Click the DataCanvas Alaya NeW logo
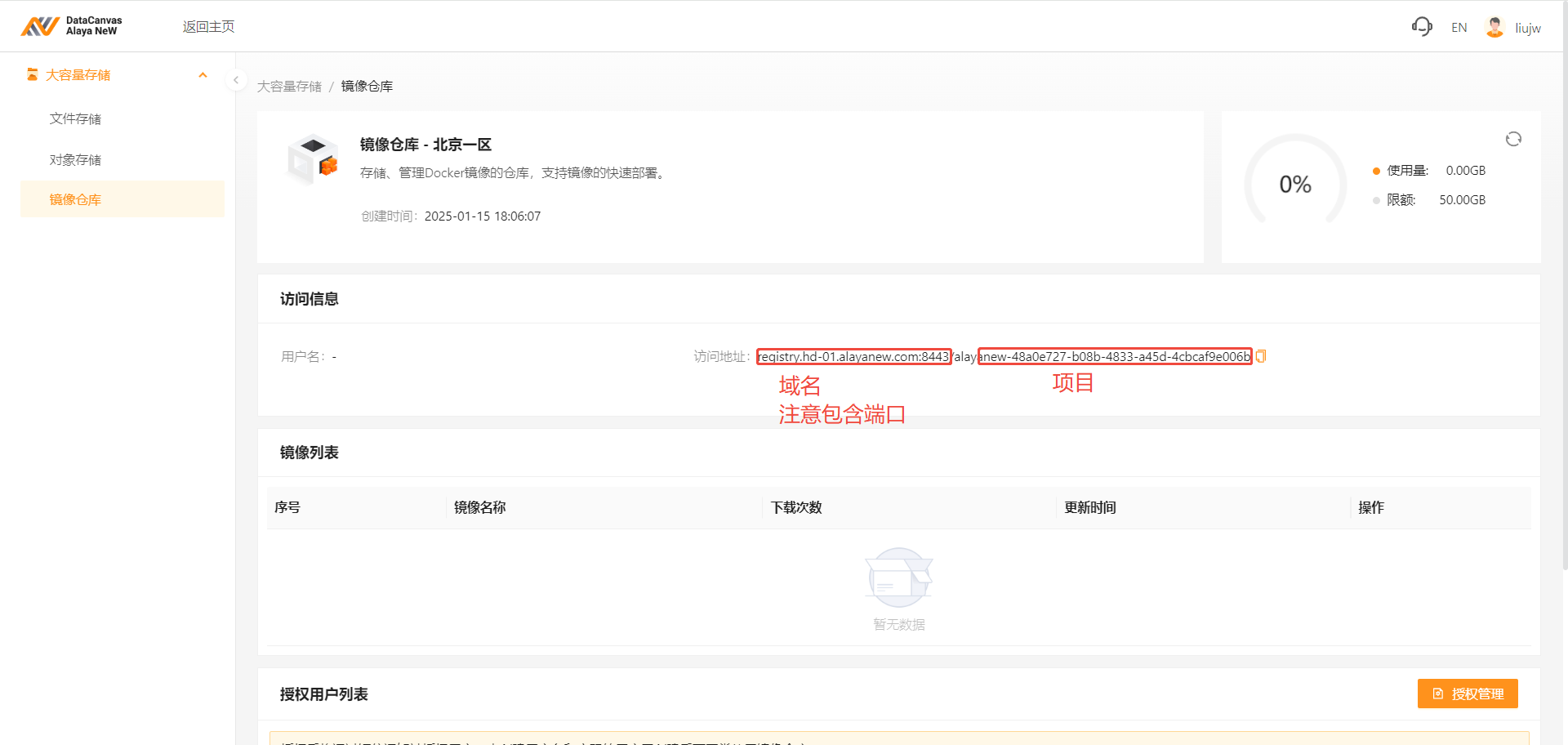 pos(71,26)
